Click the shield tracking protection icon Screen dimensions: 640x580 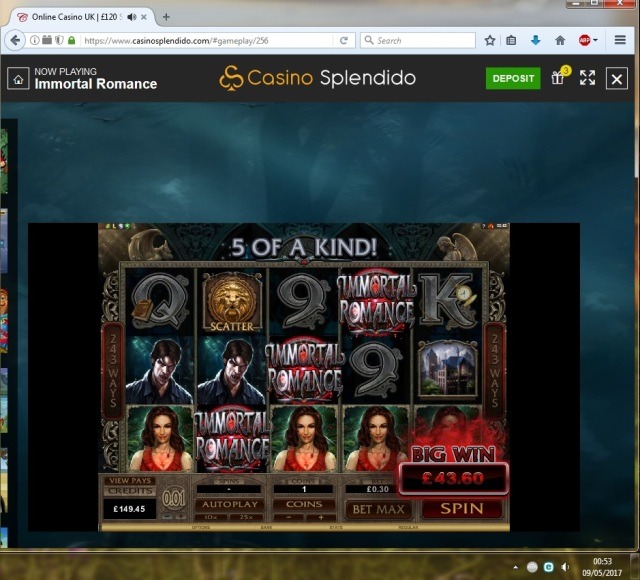[59, 40]
